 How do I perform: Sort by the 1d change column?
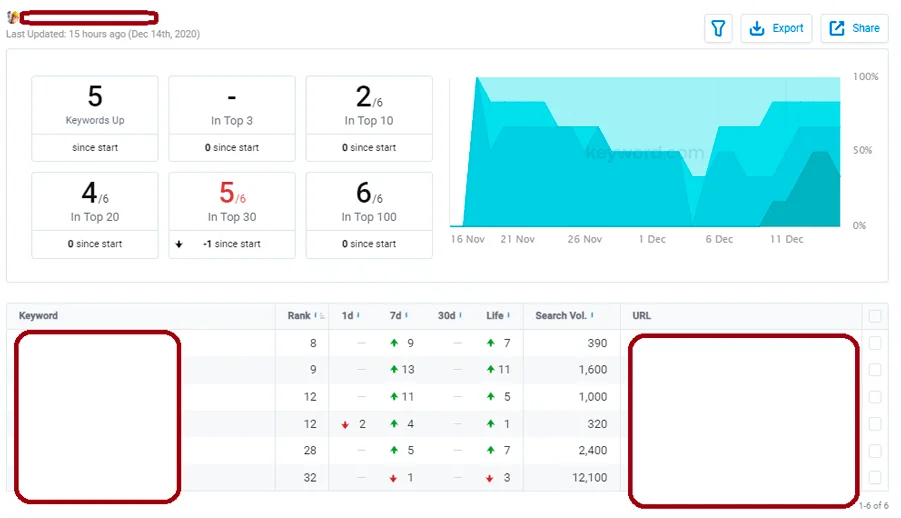348,316
